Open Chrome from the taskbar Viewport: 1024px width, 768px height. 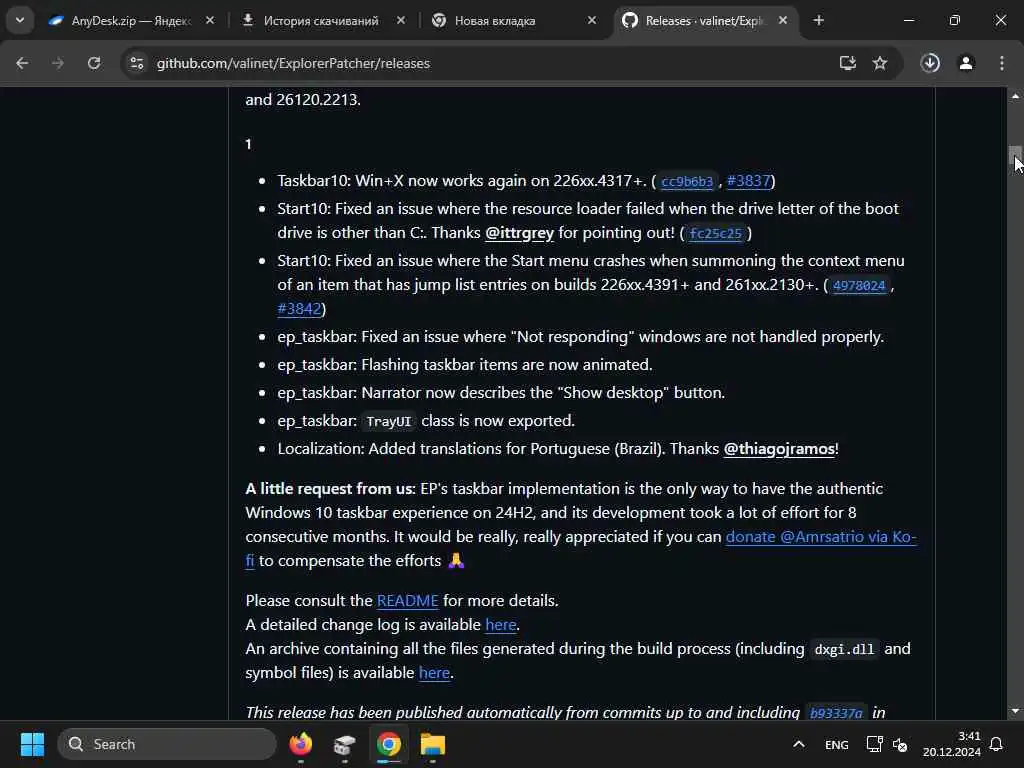pyautogui.click(x=389, y=744)
